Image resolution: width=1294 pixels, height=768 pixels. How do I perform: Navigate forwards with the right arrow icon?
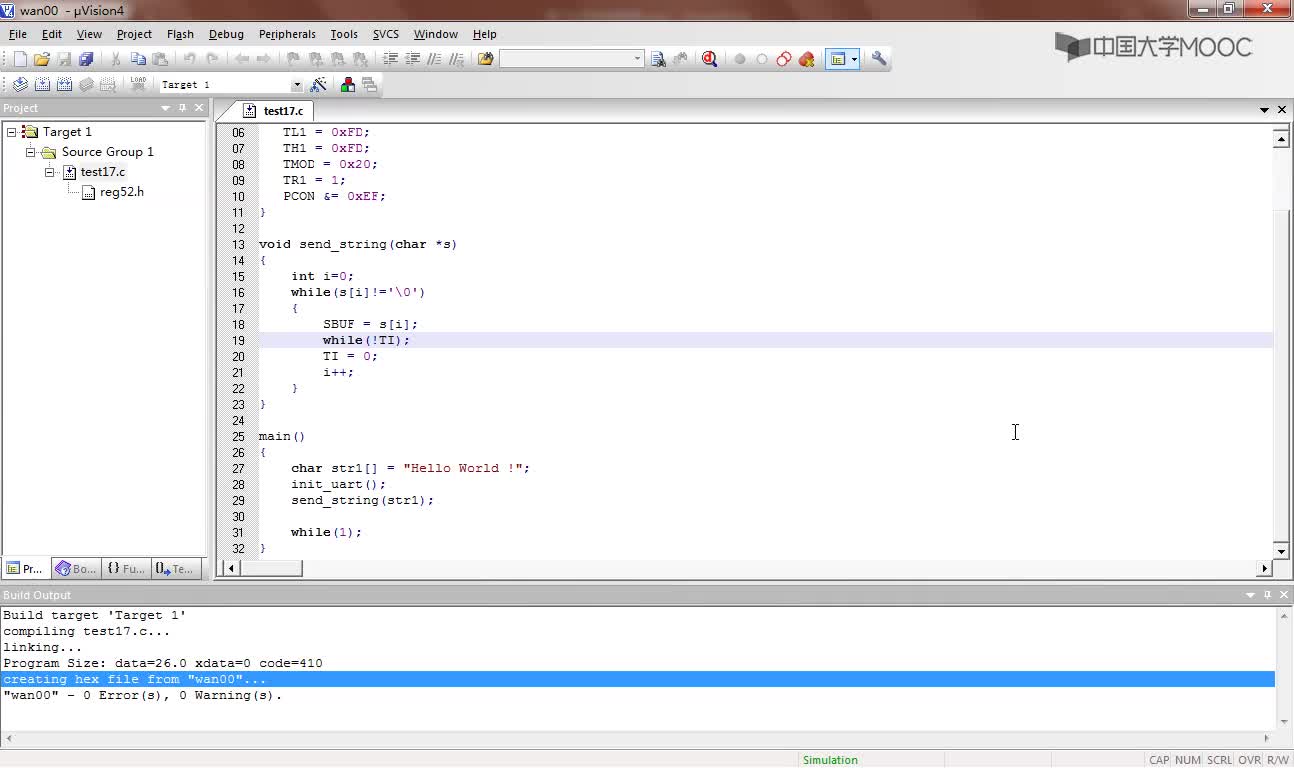[x=264, y=59]
